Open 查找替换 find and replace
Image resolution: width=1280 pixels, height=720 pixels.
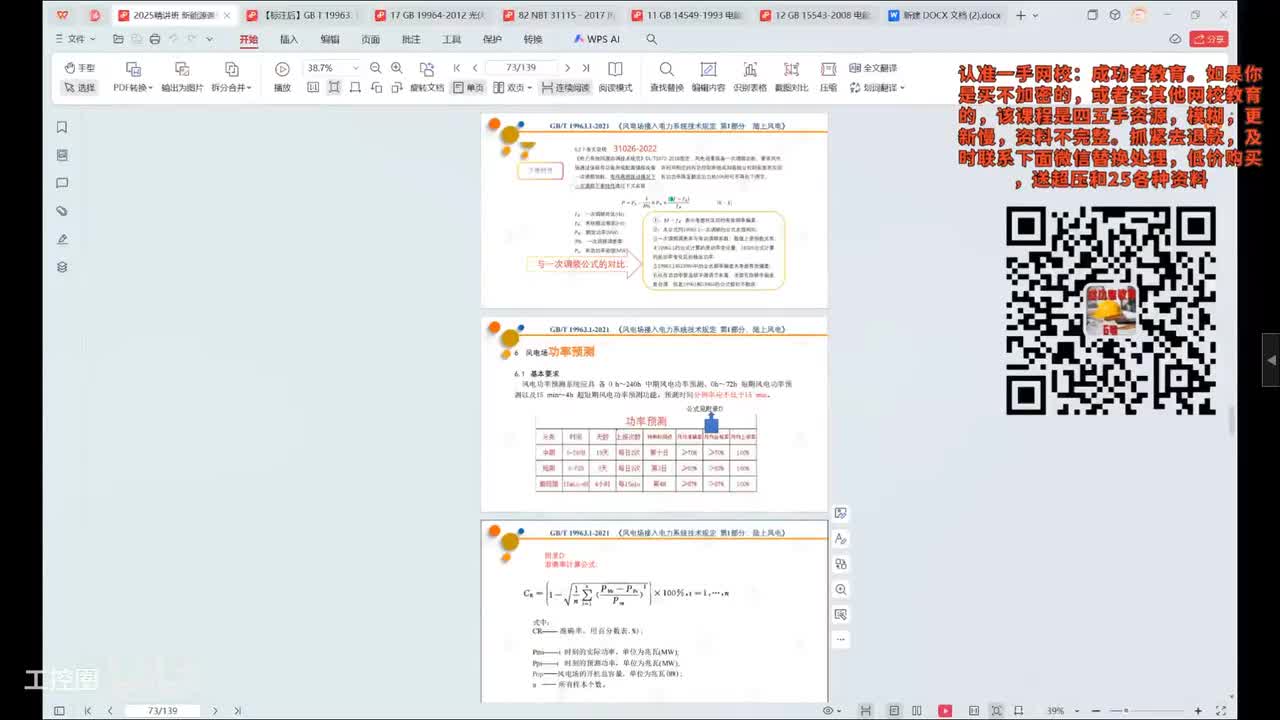point(667,77)
